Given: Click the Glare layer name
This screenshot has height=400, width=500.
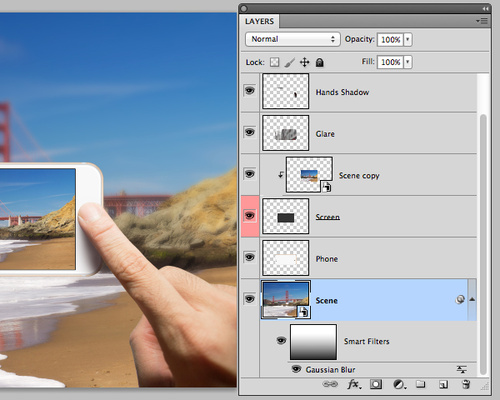Looking at the screenshot, I should click(325, 134).
